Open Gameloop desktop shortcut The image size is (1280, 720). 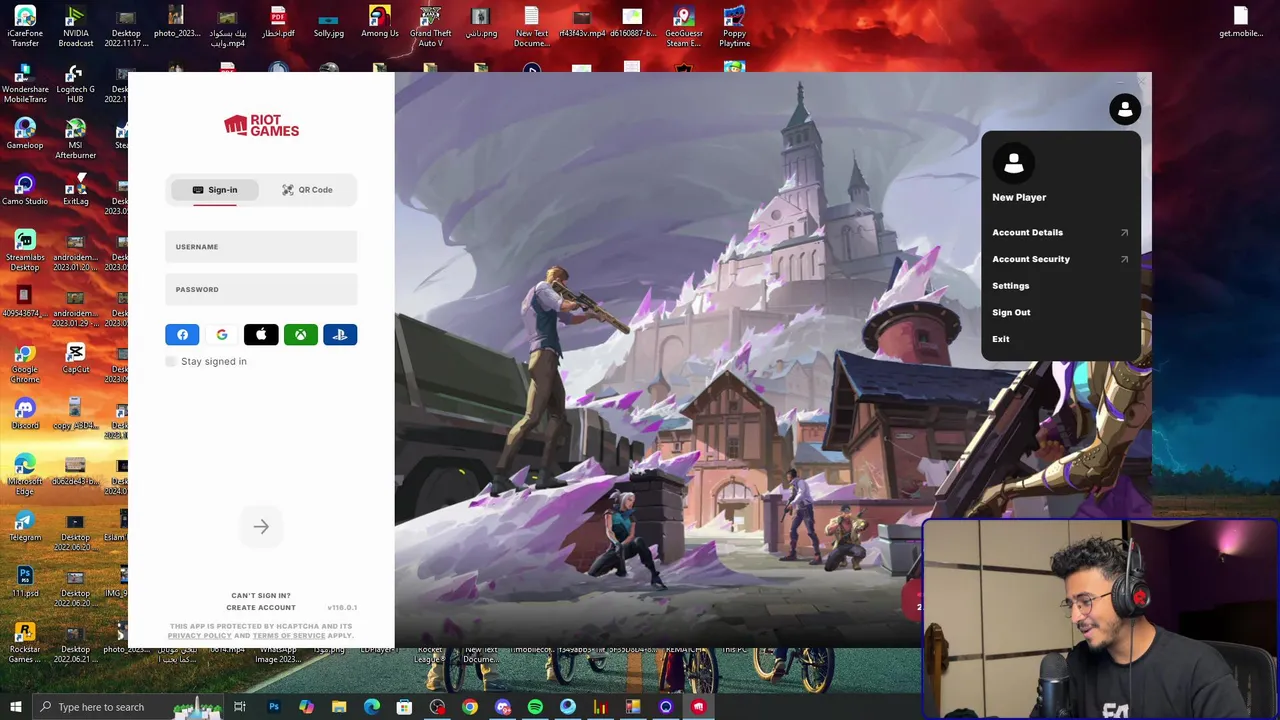(25, 134)
